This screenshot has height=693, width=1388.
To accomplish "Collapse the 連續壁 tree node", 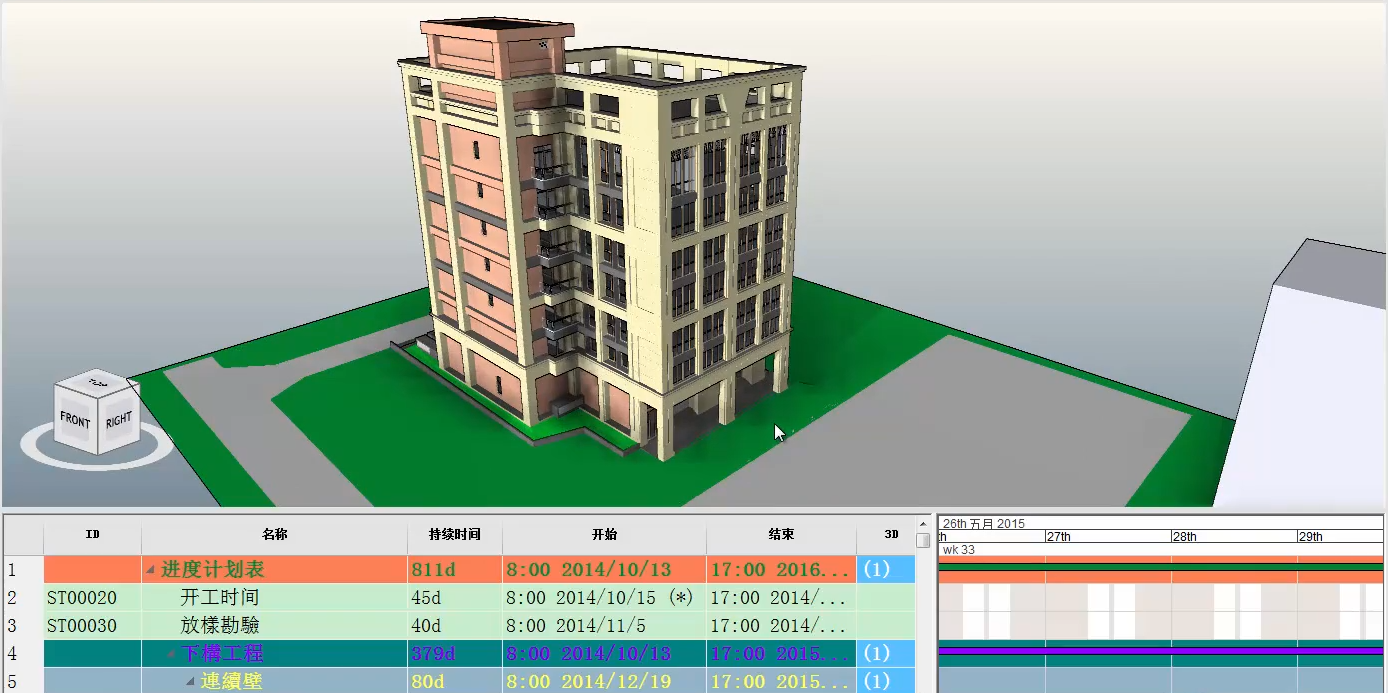I will click(190, 681).
